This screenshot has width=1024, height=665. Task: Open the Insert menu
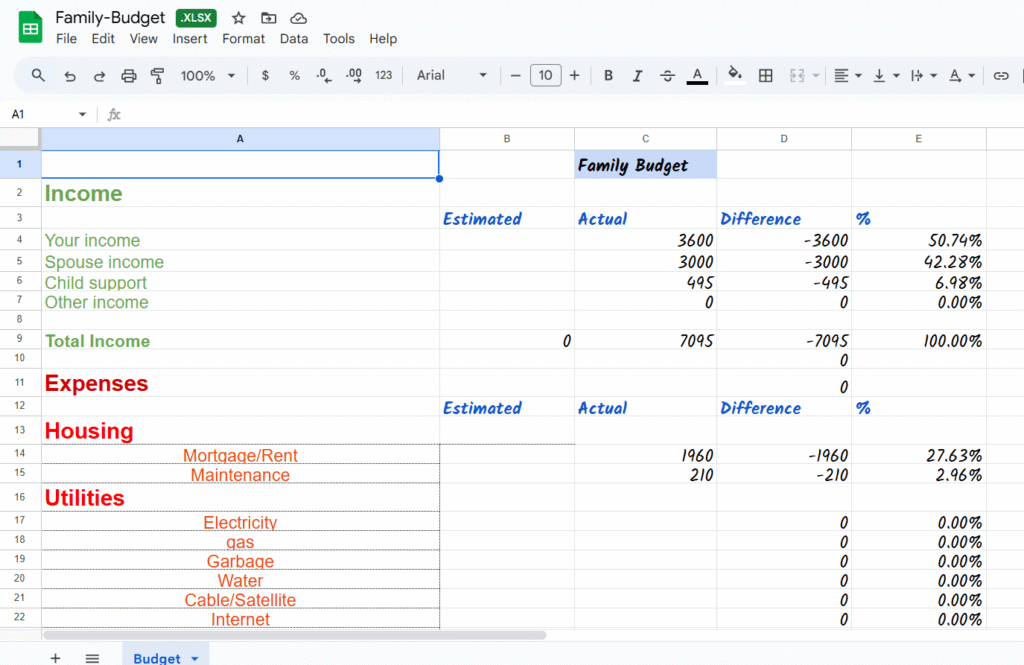point(189,39)
